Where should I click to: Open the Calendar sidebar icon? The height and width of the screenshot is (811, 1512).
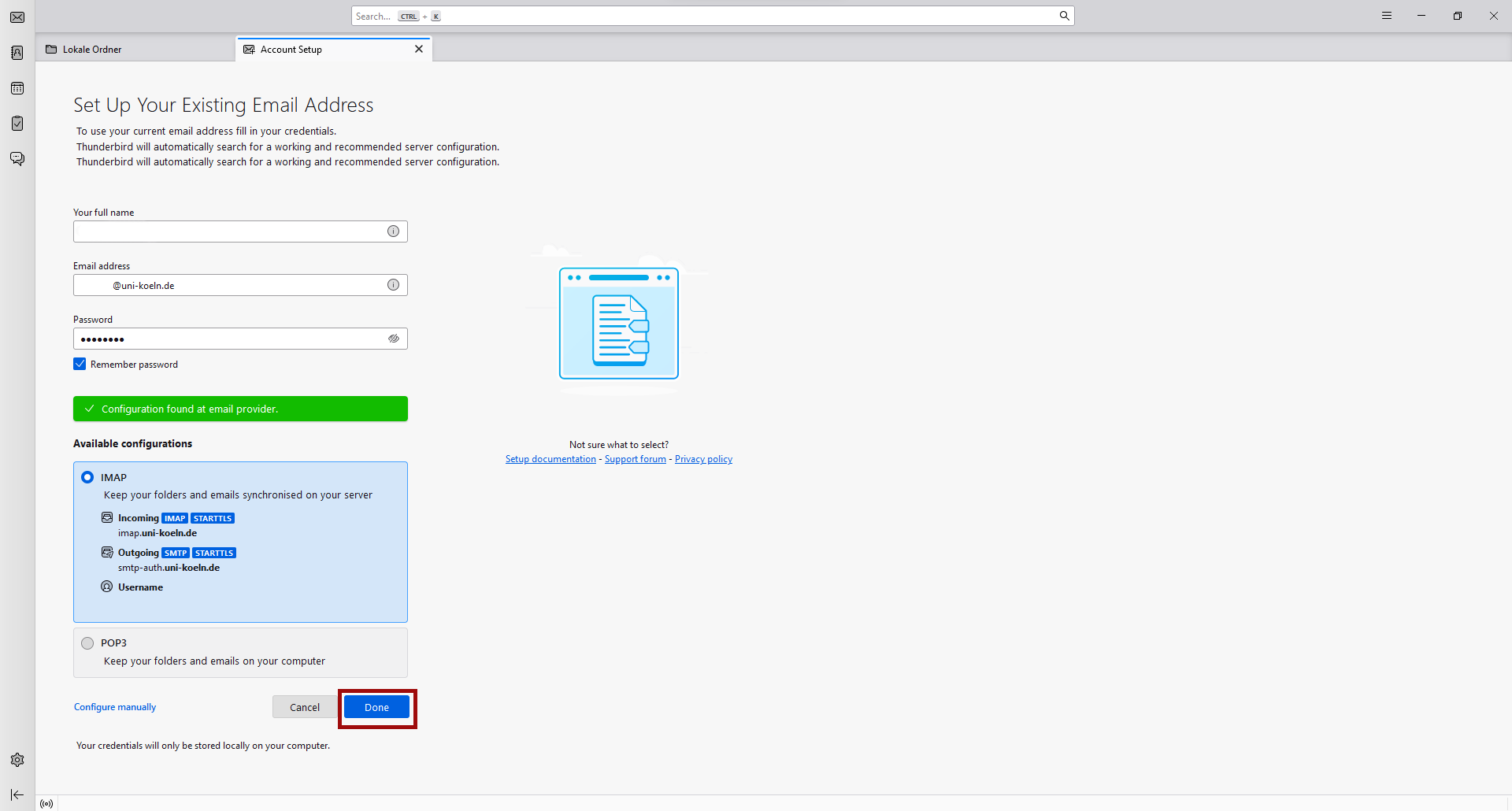pyautogui.click(x=17, y=88)
